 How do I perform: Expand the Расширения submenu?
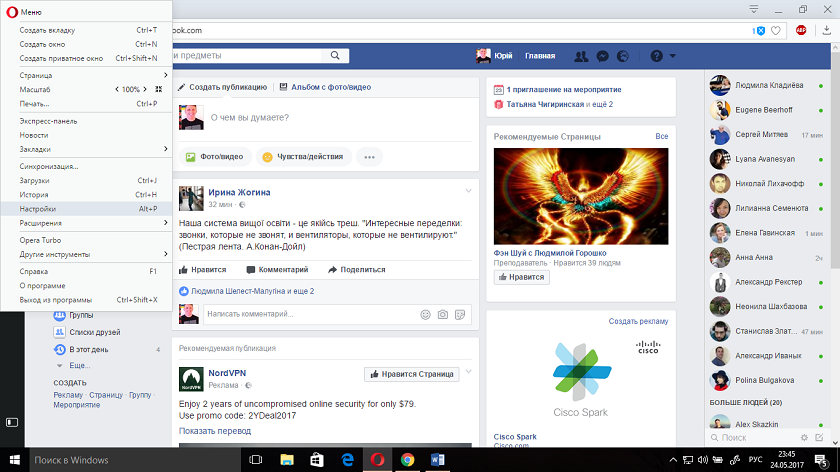tap(90, 223)
